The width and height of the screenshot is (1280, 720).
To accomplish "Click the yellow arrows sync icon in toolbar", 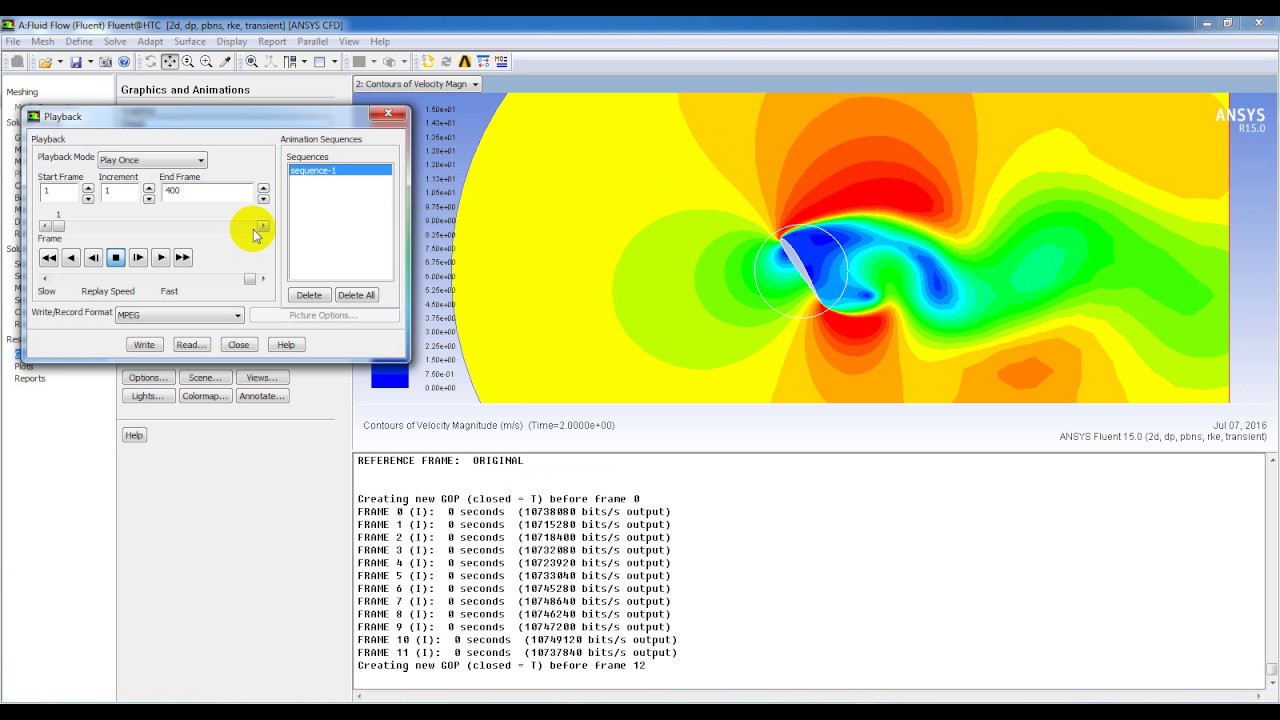I will click(x=427, y=62).
